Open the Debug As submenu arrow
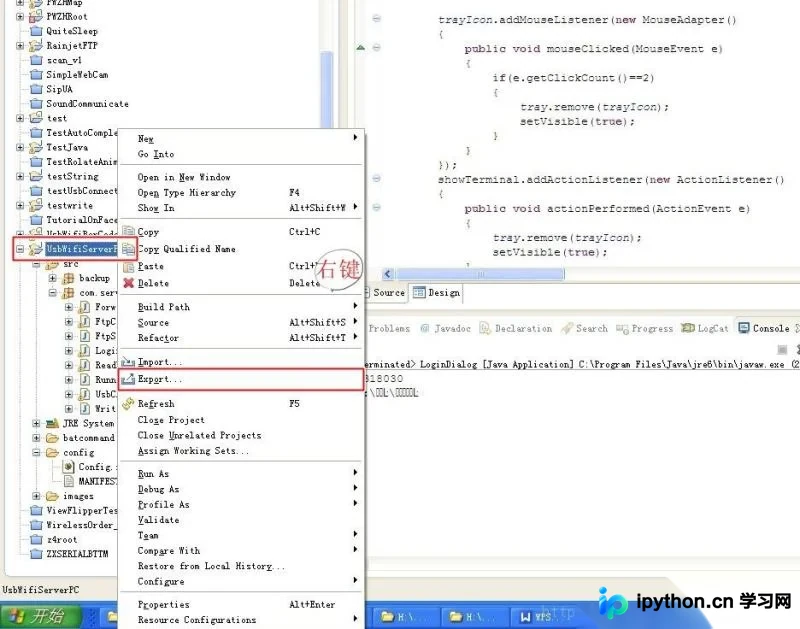 [355, 488]
